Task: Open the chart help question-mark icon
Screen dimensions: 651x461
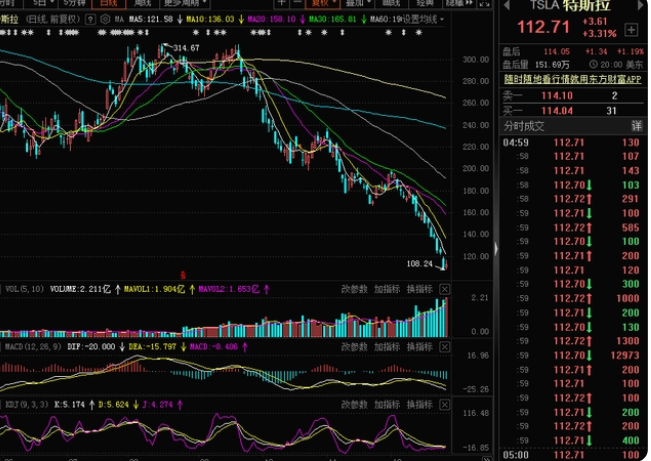Action: 90,19
